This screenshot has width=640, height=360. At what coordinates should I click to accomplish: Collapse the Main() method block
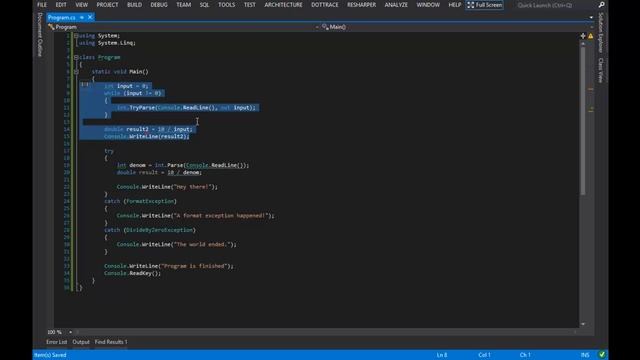[76, 72]
